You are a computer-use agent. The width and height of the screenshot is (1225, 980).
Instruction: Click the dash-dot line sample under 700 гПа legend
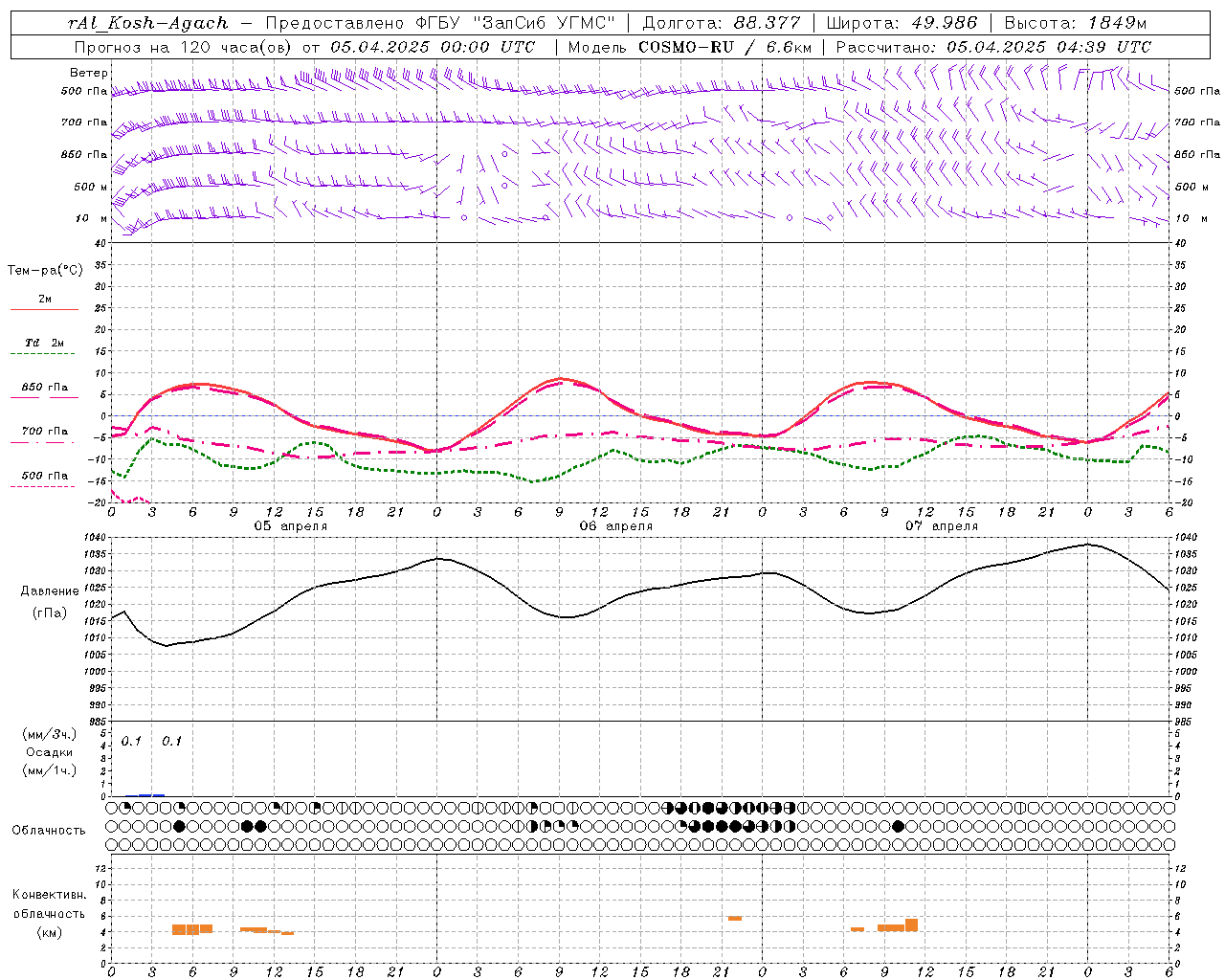(x=44, y=441)
